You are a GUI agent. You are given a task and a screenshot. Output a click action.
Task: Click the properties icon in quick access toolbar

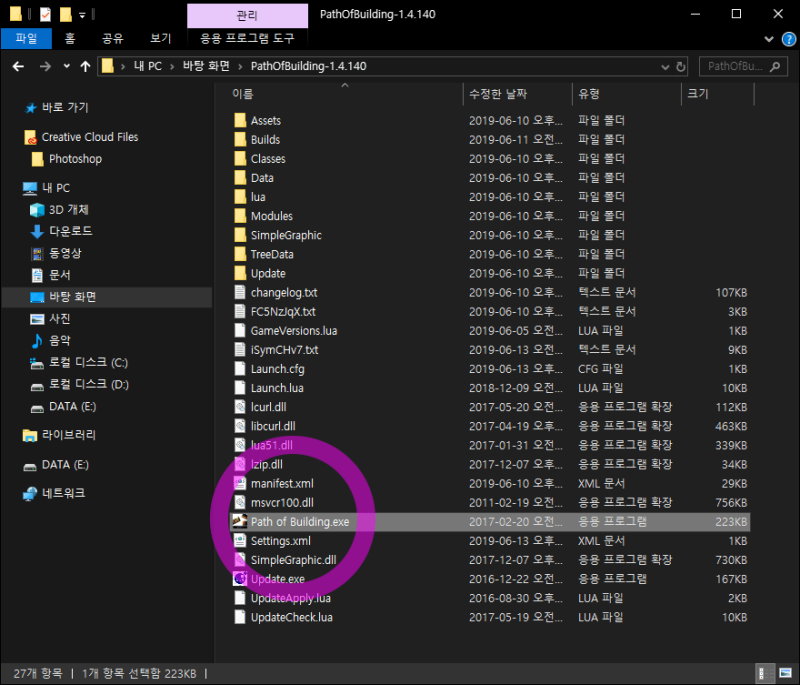click(45, 14)
